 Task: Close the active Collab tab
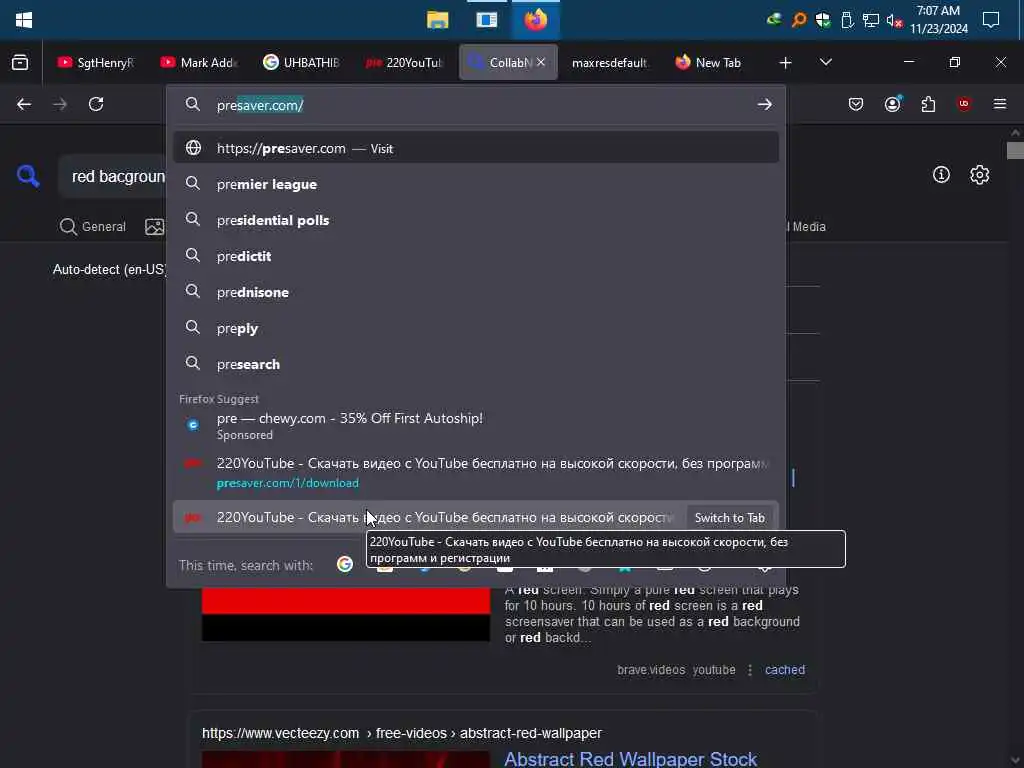point(541,62)
